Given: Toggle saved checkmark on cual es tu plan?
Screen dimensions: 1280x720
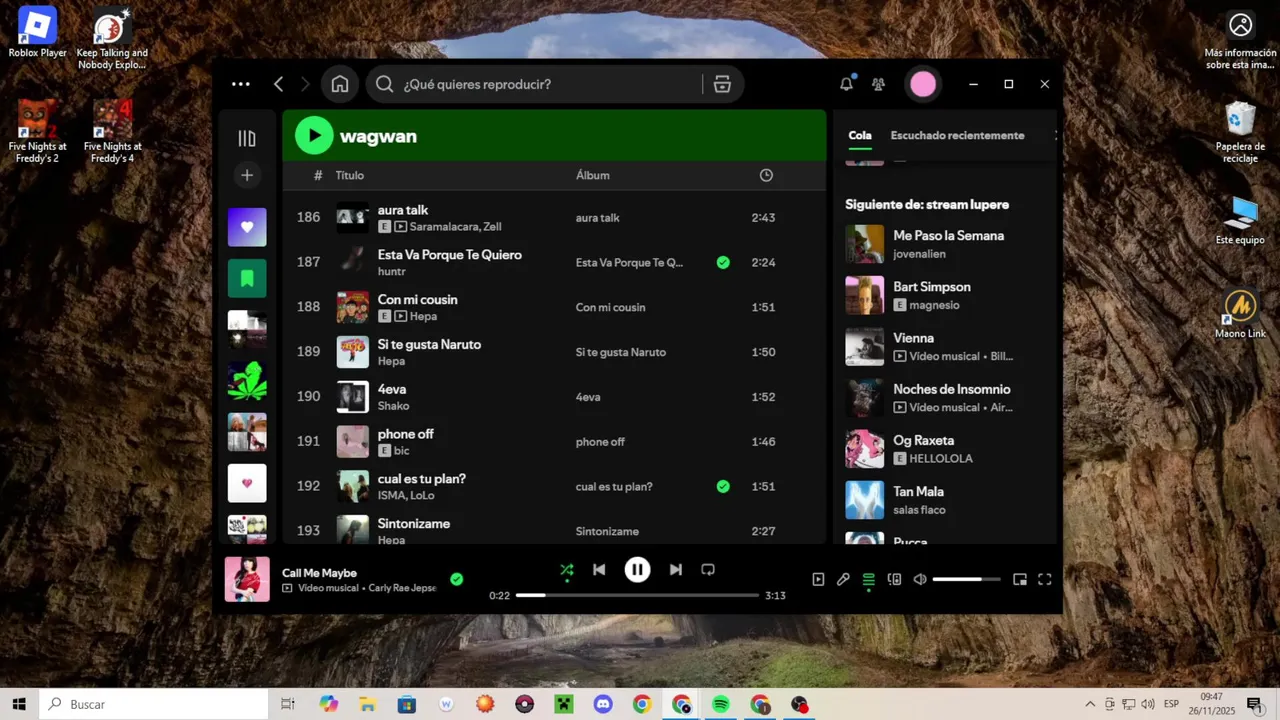Looking at the screenshot, I should click(x=723, y=486).
